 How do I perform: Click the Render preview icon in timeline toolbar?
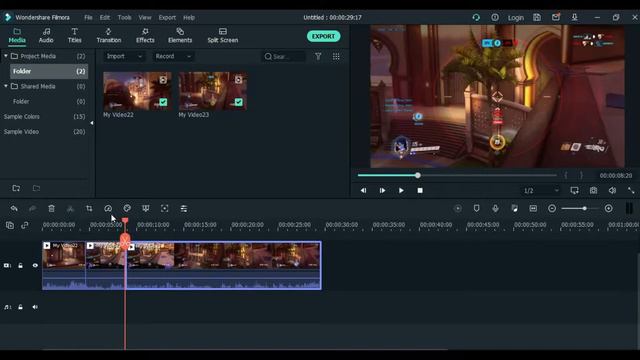(458, 209)
